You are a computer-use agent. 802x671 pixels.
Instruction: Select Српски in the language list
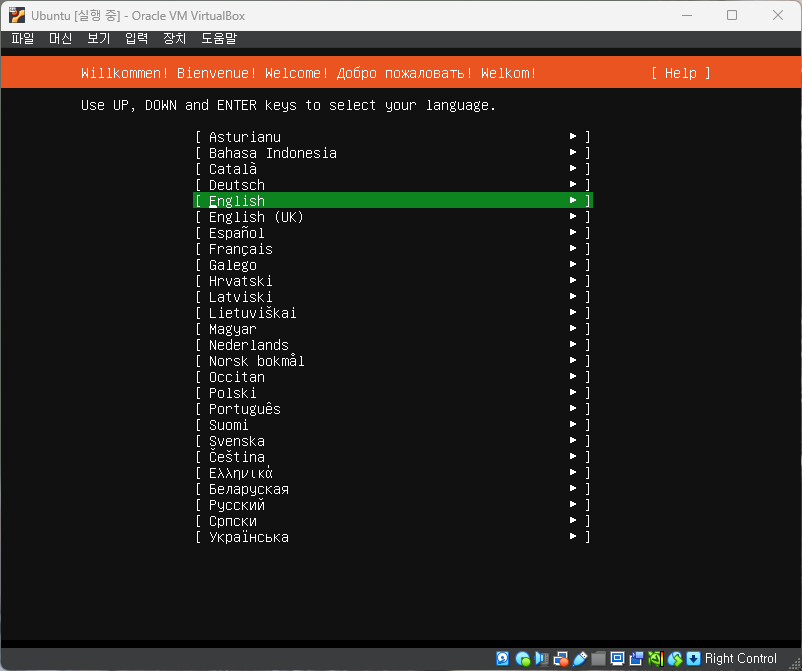coord(393,521)
